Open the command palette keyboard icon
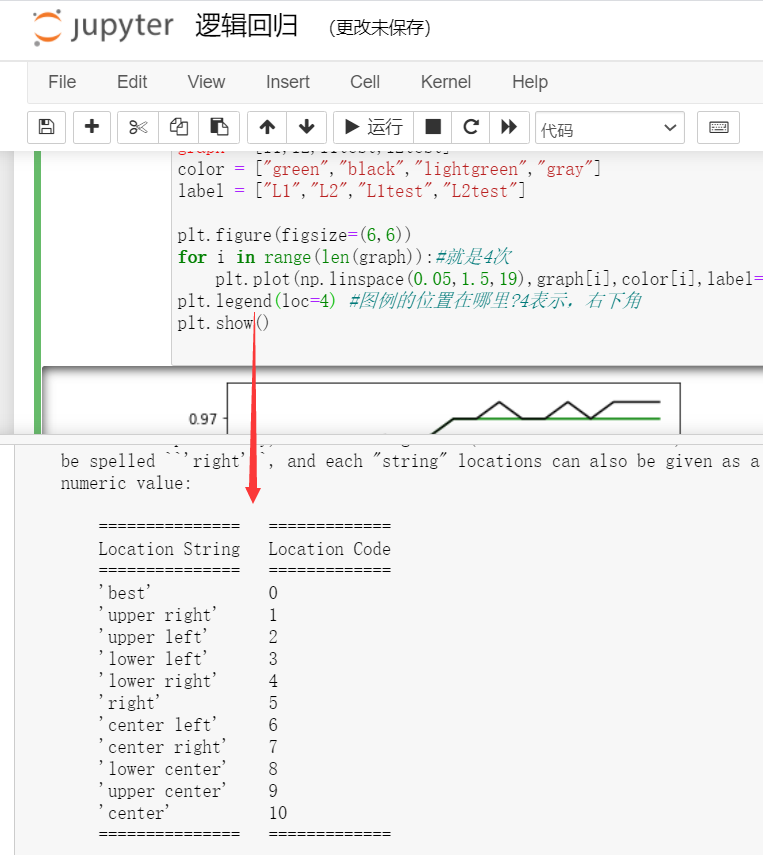763x855 pixels. tap(718, 127)
